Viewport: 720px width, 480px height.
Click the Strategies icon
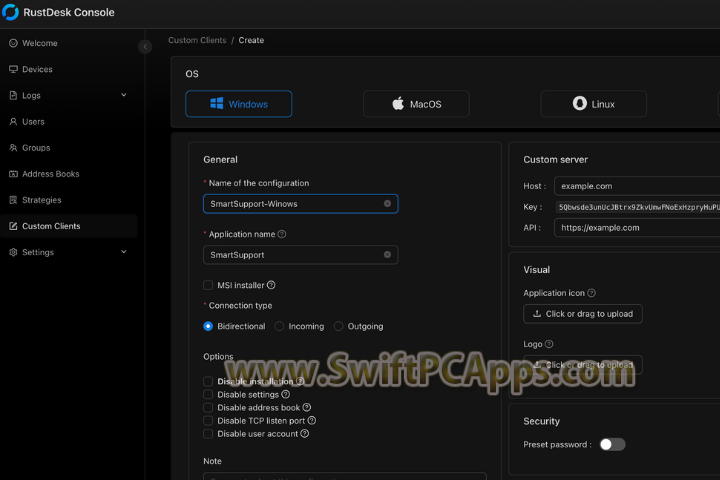click(13, 200)
